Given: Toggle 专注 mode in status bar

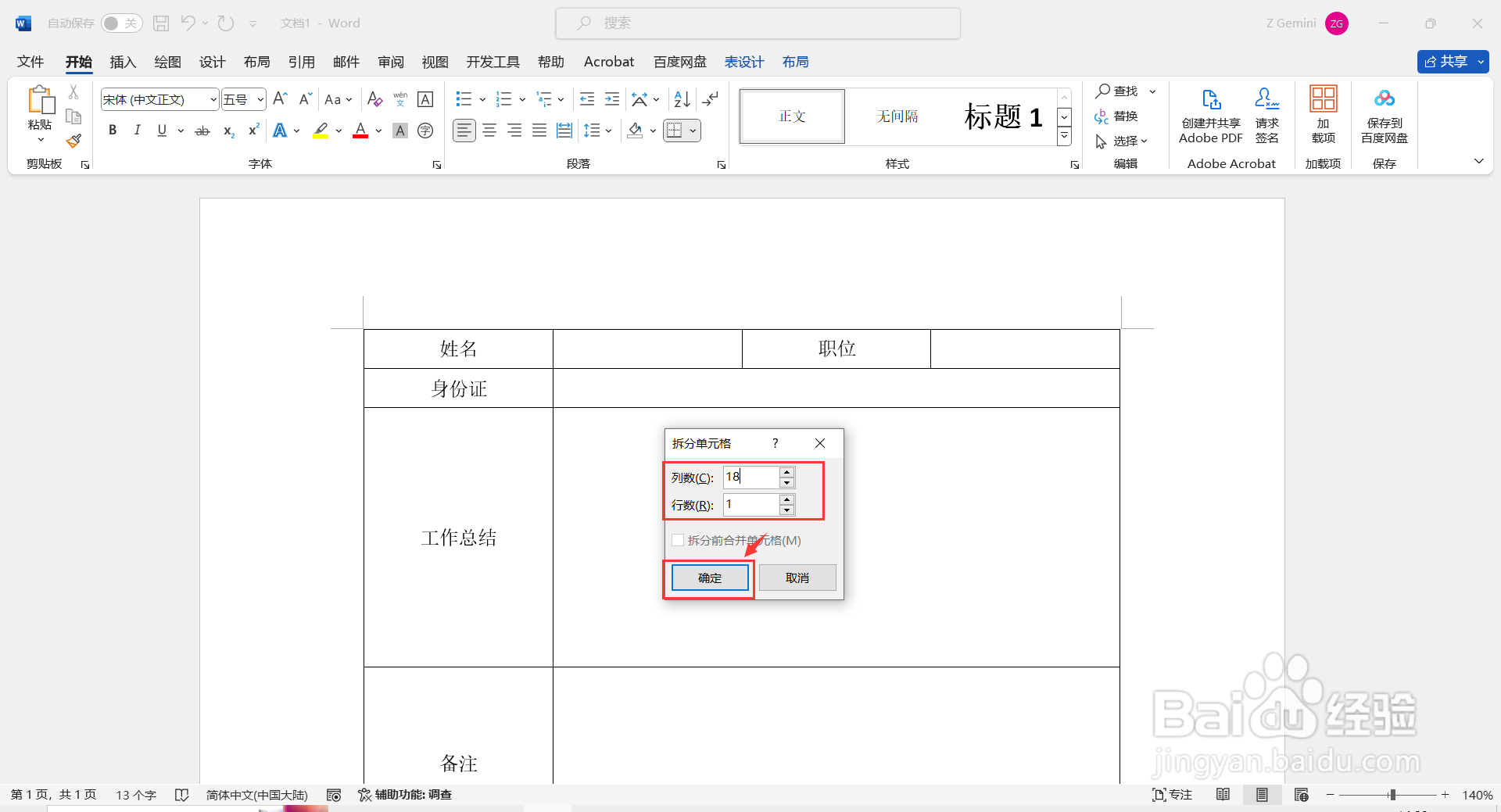Looking at the screenshot, I should click(x=1172, y=794).
